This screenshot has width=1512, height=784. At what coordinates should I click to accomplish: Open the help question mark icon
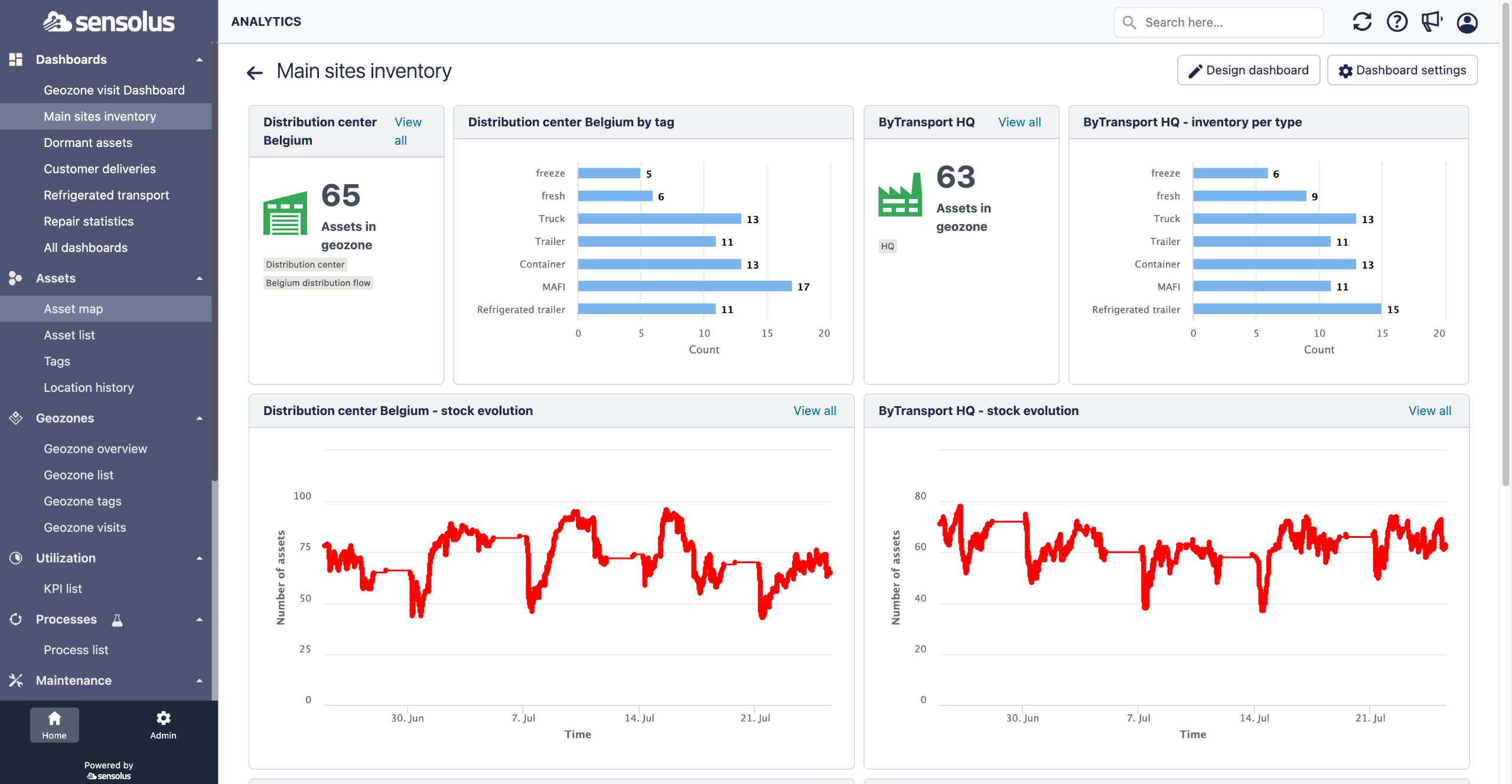pos(1397,22)
